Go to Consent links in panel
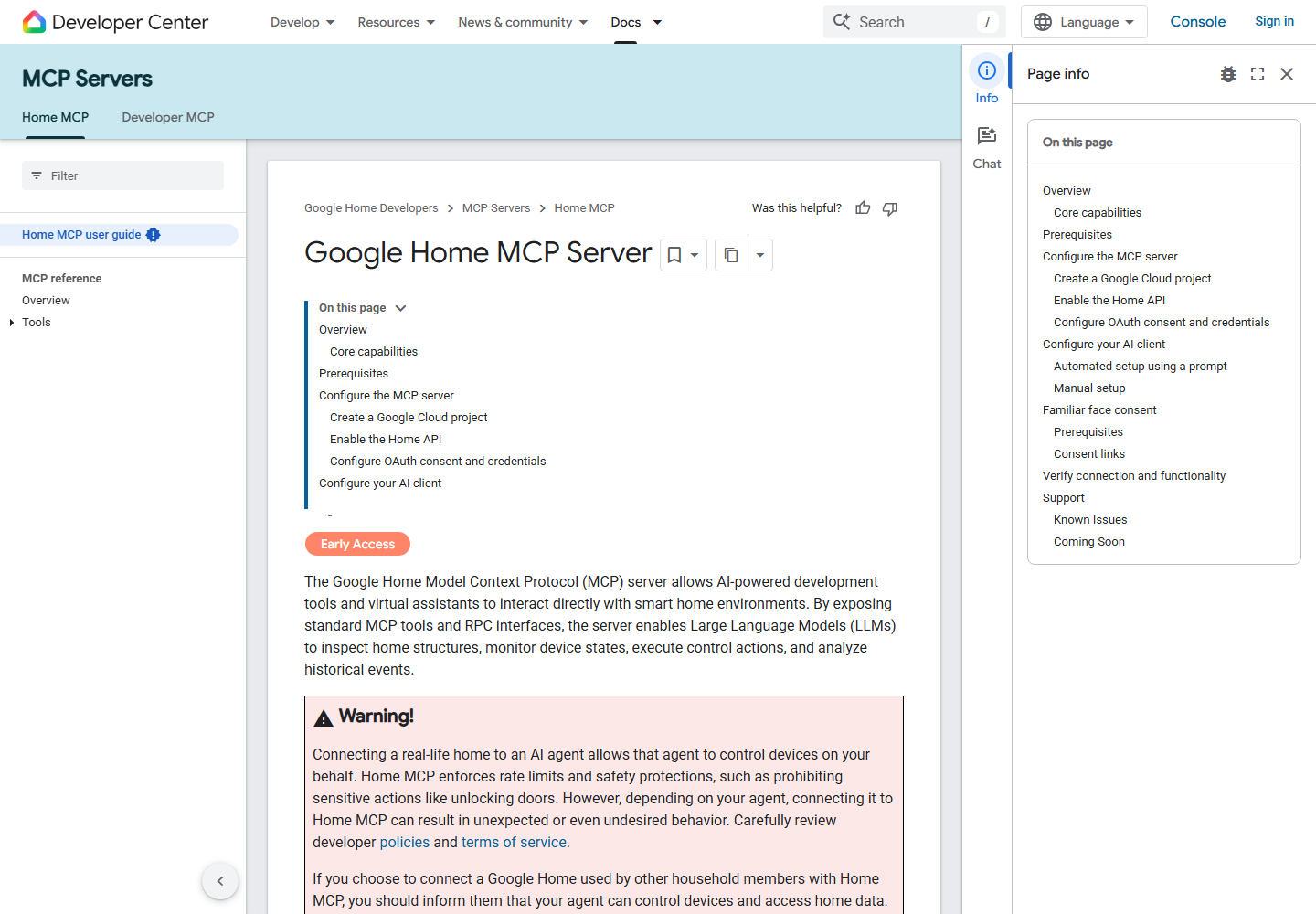The width and height of the screenshot is (1316, 914). [1089, 454]
